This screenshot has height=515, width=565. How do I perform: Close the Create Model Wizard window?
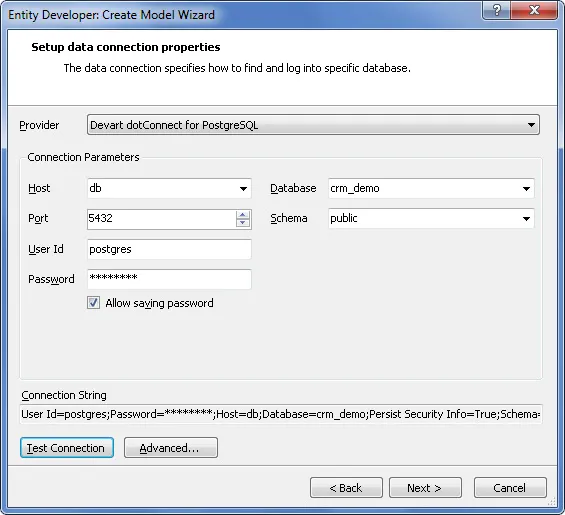click(x=534, y=10)
